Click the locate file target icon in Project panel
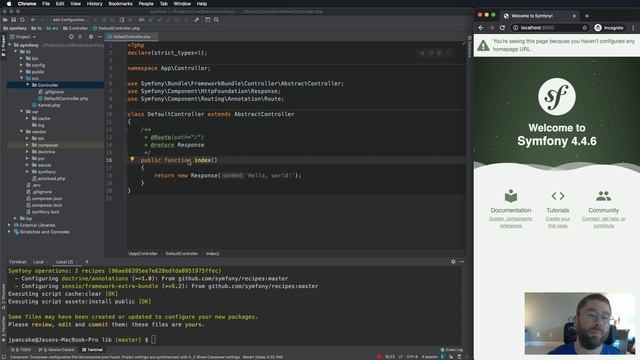The image size is (640, 360). [x=71, y=37]
